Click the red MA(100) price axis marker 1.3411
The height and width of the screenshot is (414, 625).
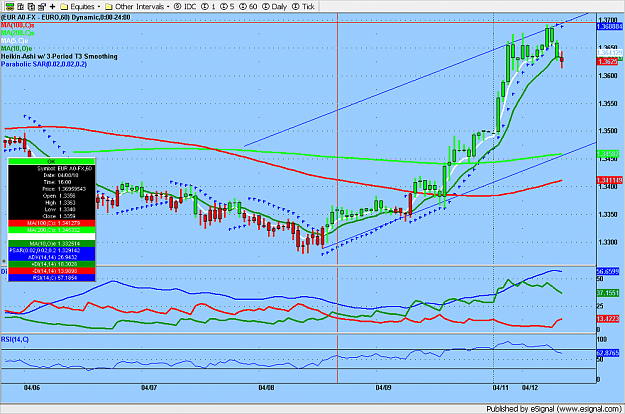(609, 181)
